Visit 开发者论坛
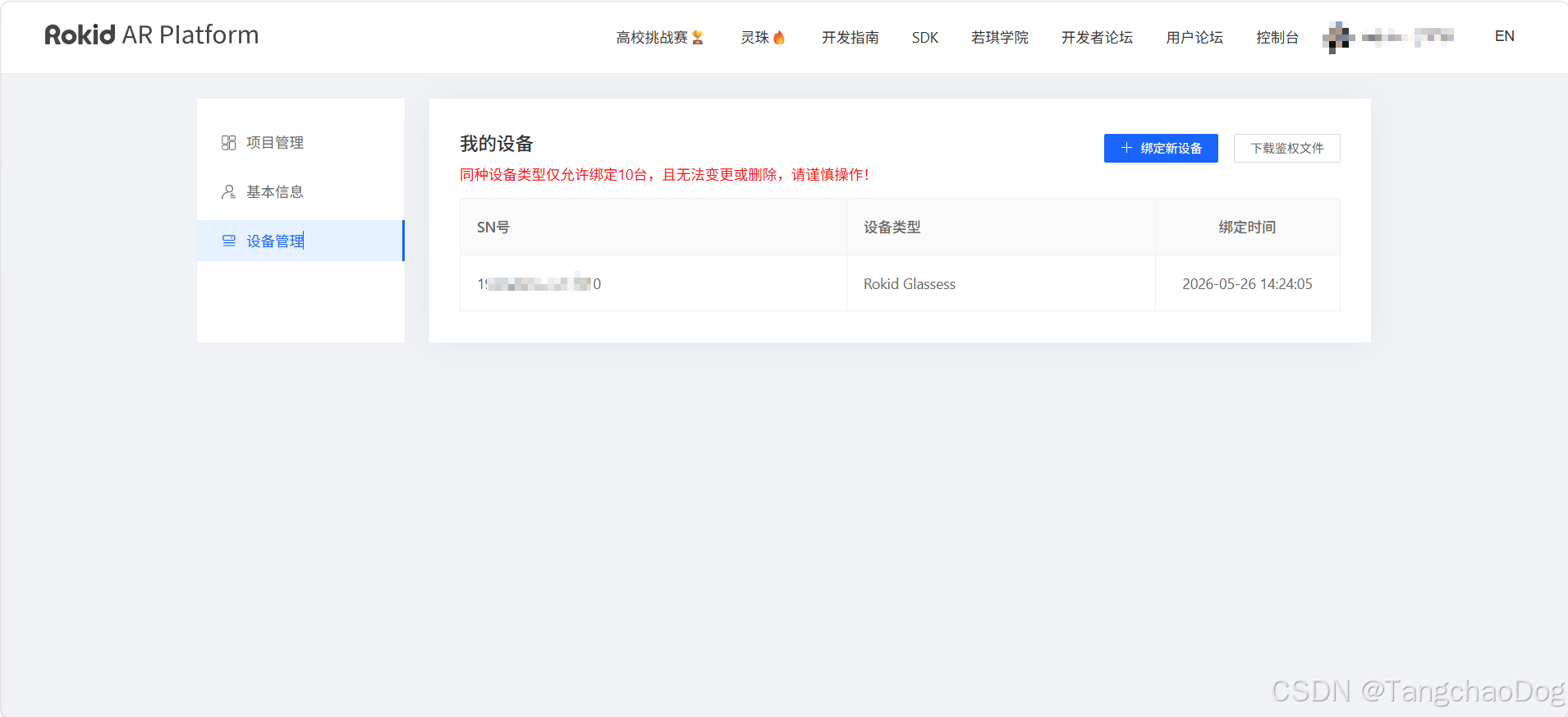The width and height of the screenshot is (1568, 717). pos(1097,37)
